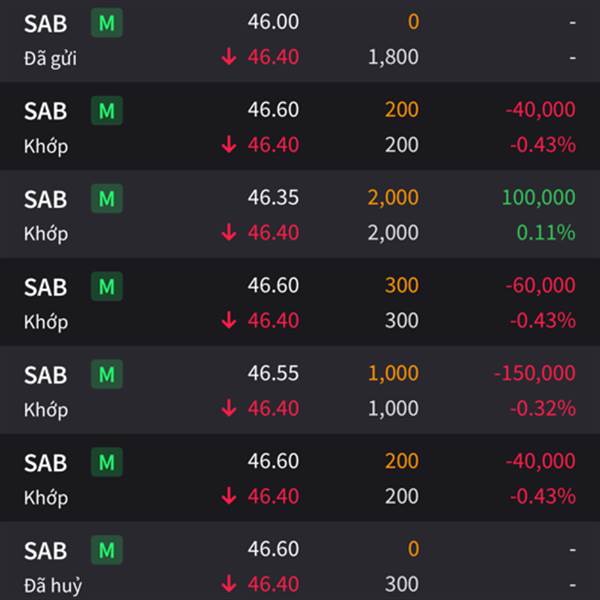Tap the M badge on the Đã huỷ order
600x600 pixels.
107,550
